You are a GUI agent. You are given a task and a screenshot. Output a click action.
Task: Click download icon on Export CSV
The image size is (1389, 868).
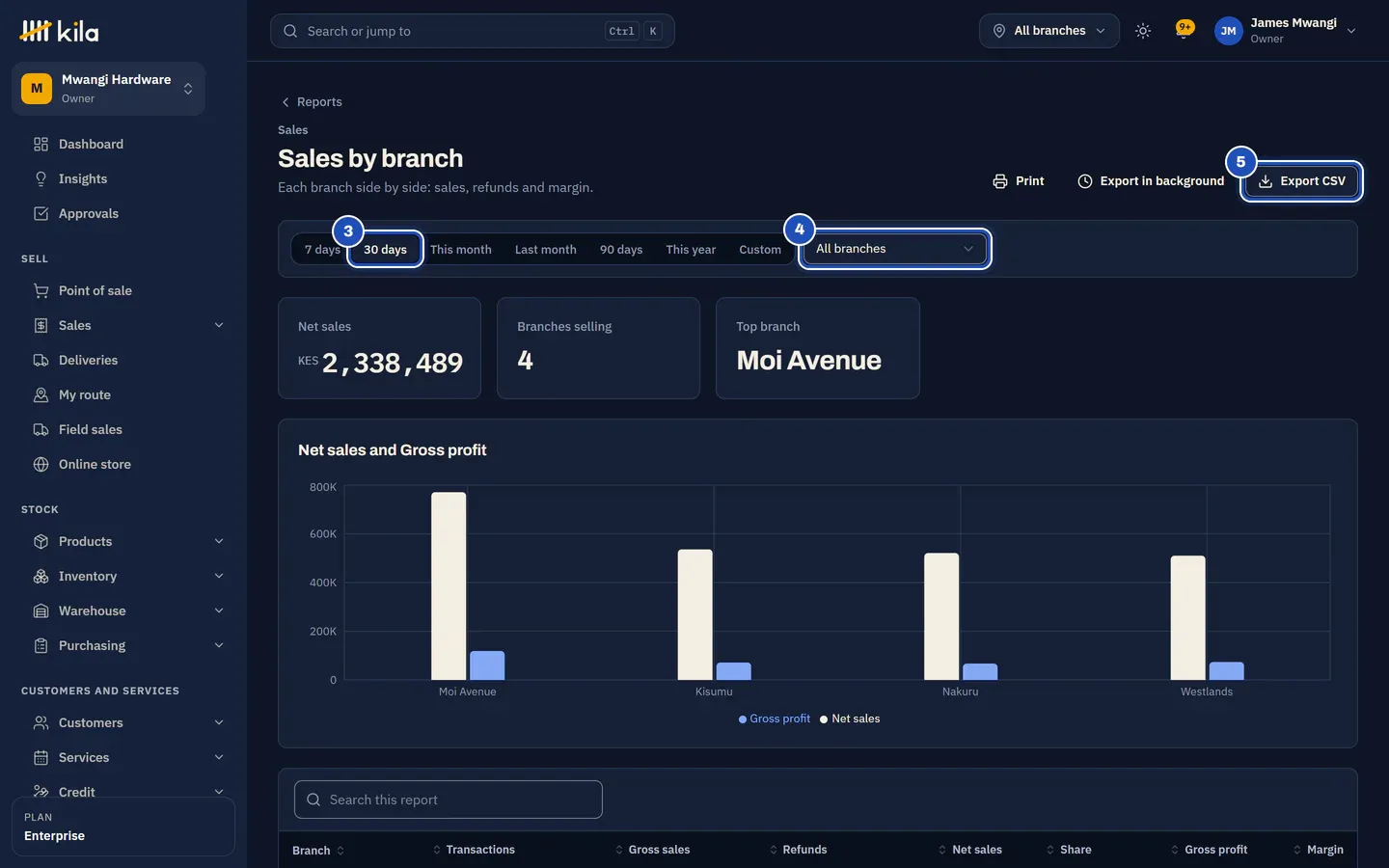(x=1266, y=181)
